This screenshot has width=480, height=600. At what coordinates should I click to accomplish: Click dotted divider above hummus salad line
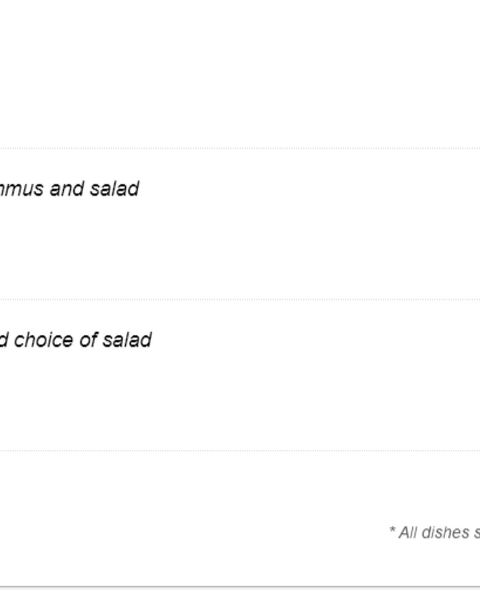[240, 148]
